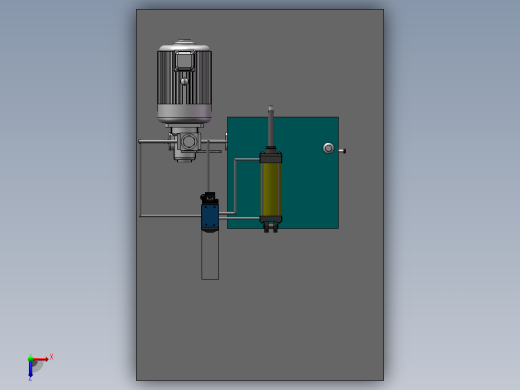Click the red X axis arrow on triad
Screen dimensions: 520x390
[x=41, y=359]
